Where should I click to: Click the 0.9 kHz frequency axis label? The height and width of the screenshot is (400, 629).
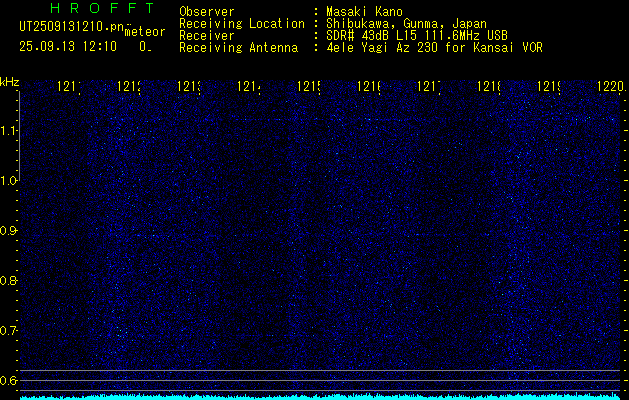coord(9,231)
